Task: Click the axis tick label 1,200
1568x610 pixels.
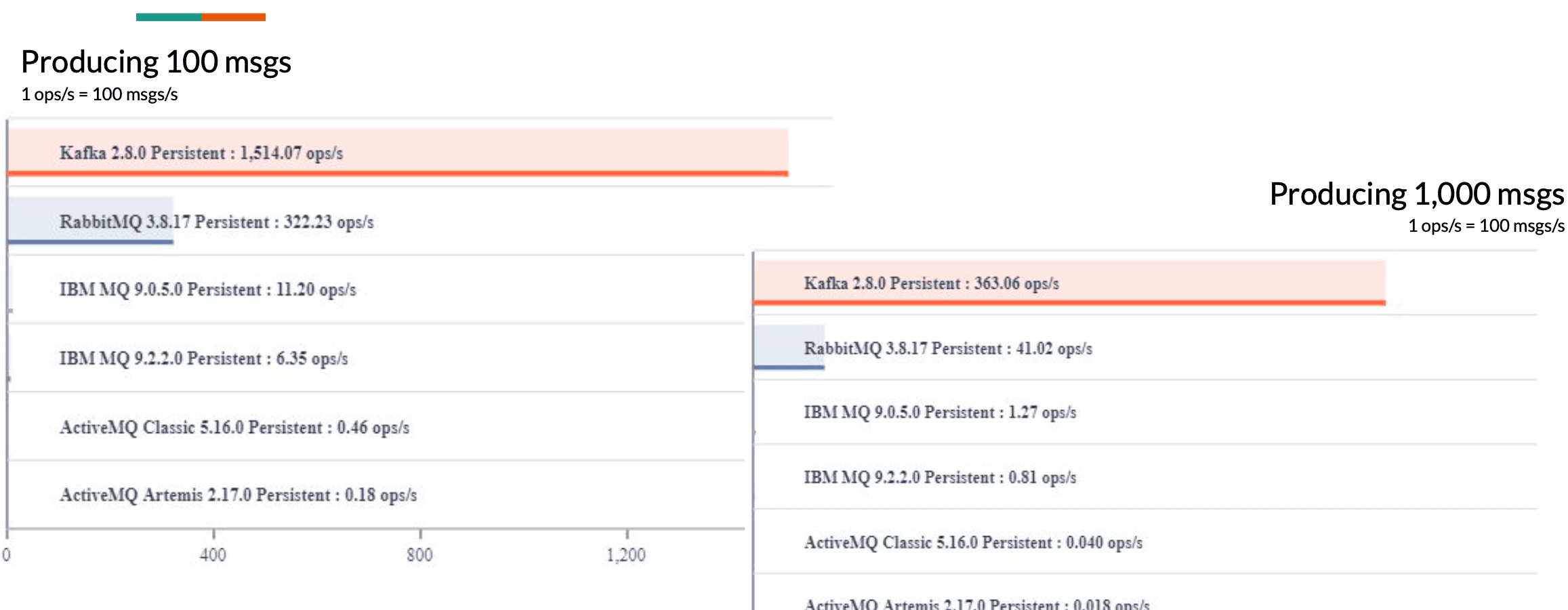Action: click(626, 555)
